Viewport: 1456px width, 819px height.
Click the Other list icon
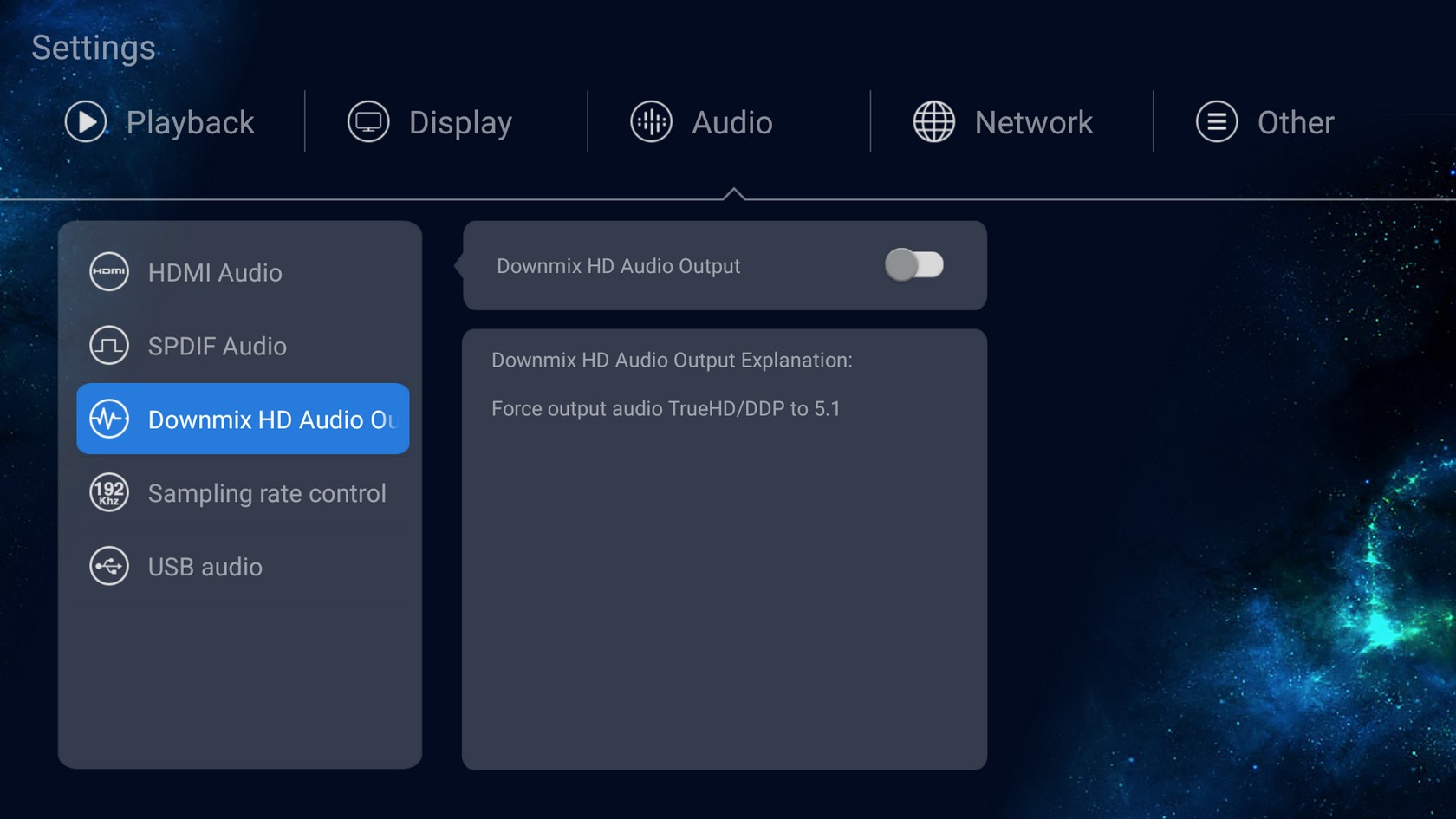pos(1217,122)
